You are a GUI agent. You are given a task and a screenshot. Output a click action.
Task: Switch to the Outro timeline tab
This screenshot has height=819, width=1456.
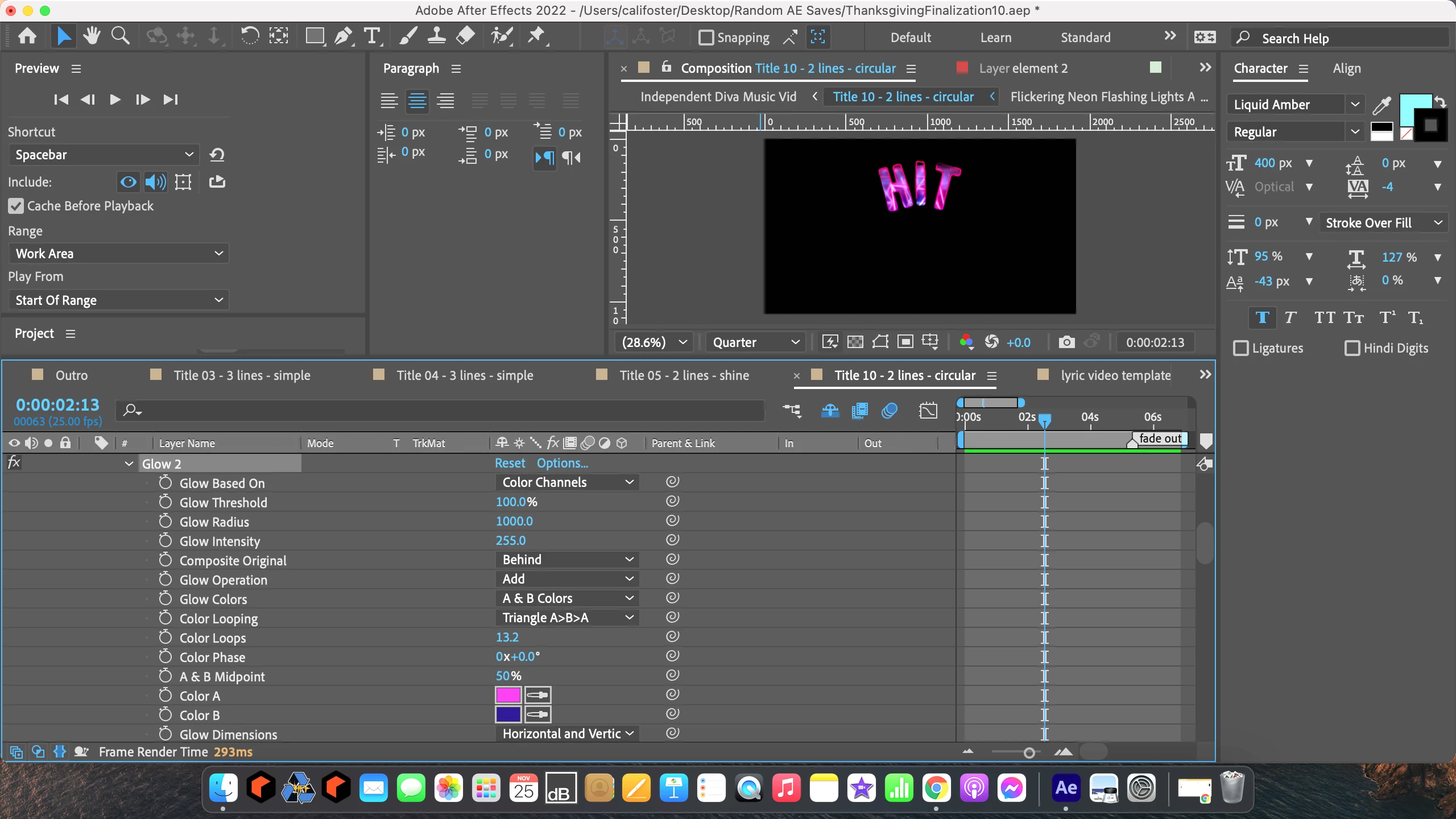(71, 375)
